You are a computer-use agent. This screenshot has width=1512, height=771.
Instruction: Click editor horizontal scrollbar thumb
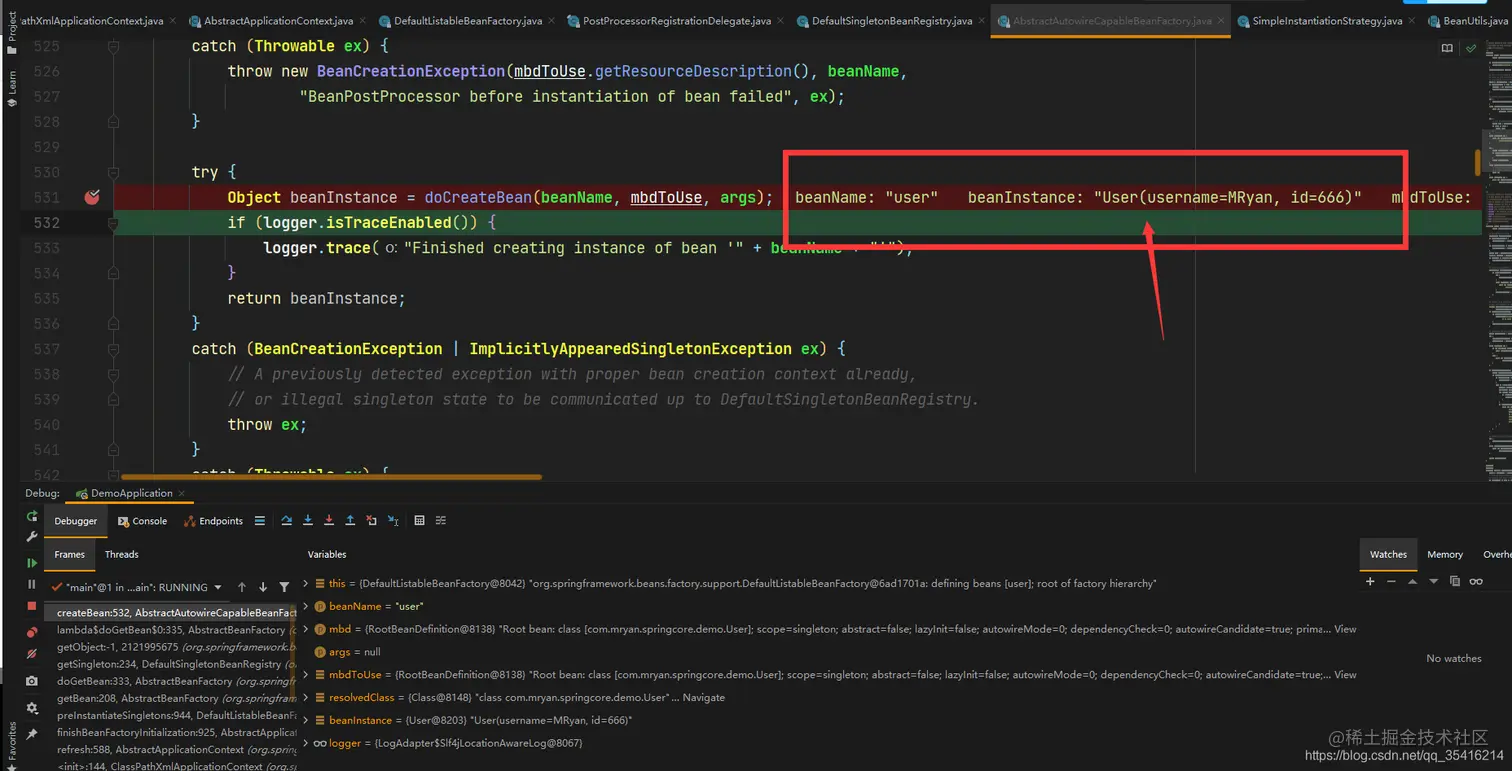pos(331,477)
